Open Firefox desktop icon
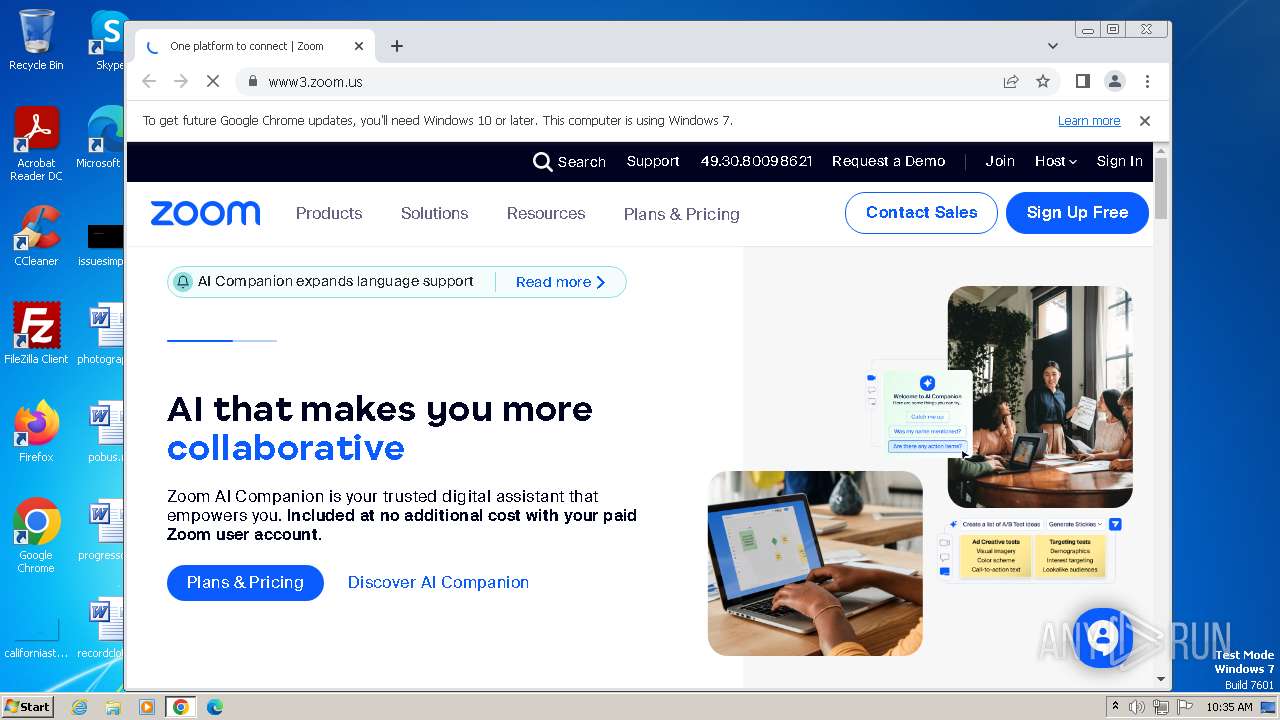This screenshot has width=1280, height=720. [x=36, y=431]
